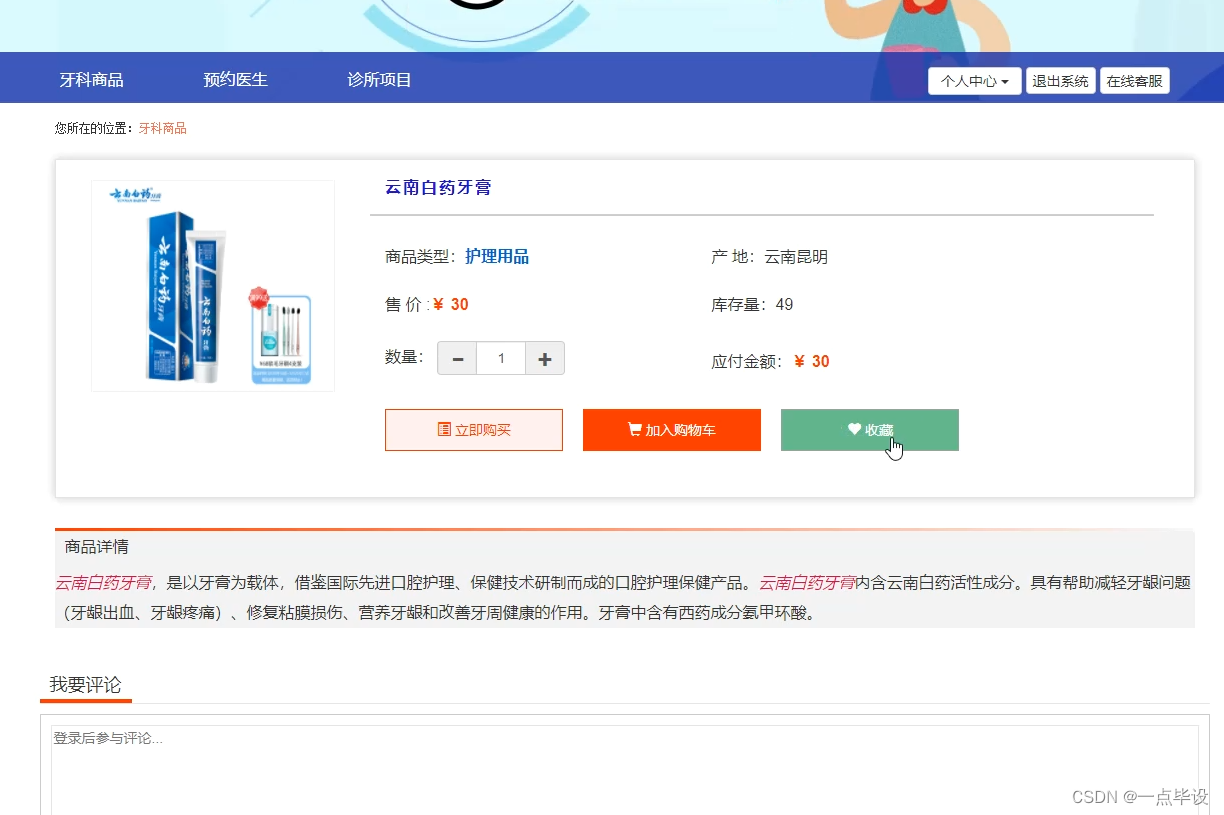
Task: Click the 产 地：云南昆明 text
Action: [769, 257]
